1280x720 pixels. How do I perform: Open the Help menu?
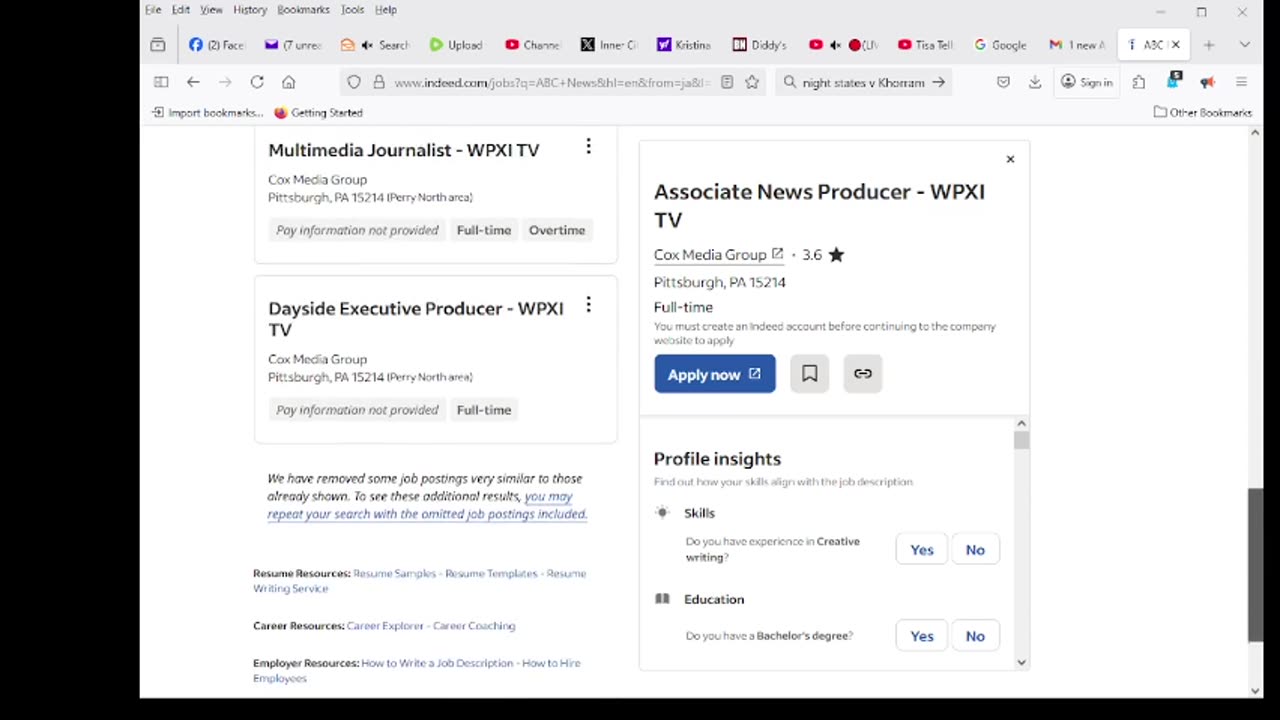tap(386, 10)
